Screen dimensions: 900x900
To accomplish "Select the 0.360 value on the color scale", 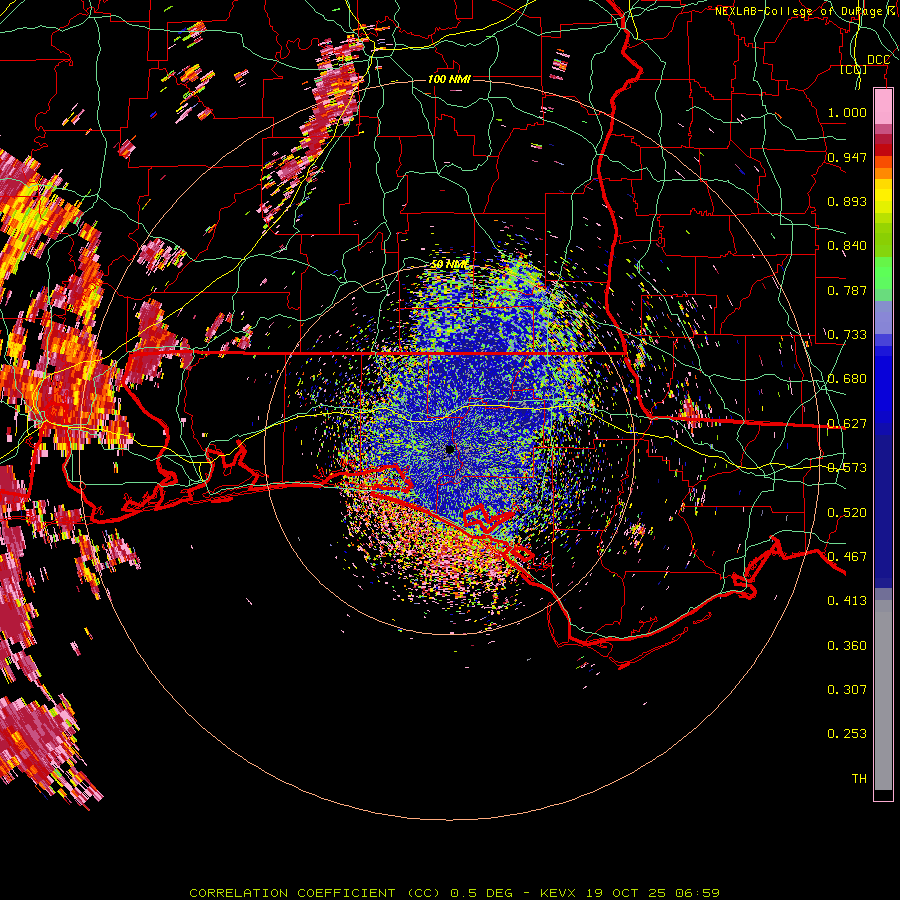I will tap(847, 646).
